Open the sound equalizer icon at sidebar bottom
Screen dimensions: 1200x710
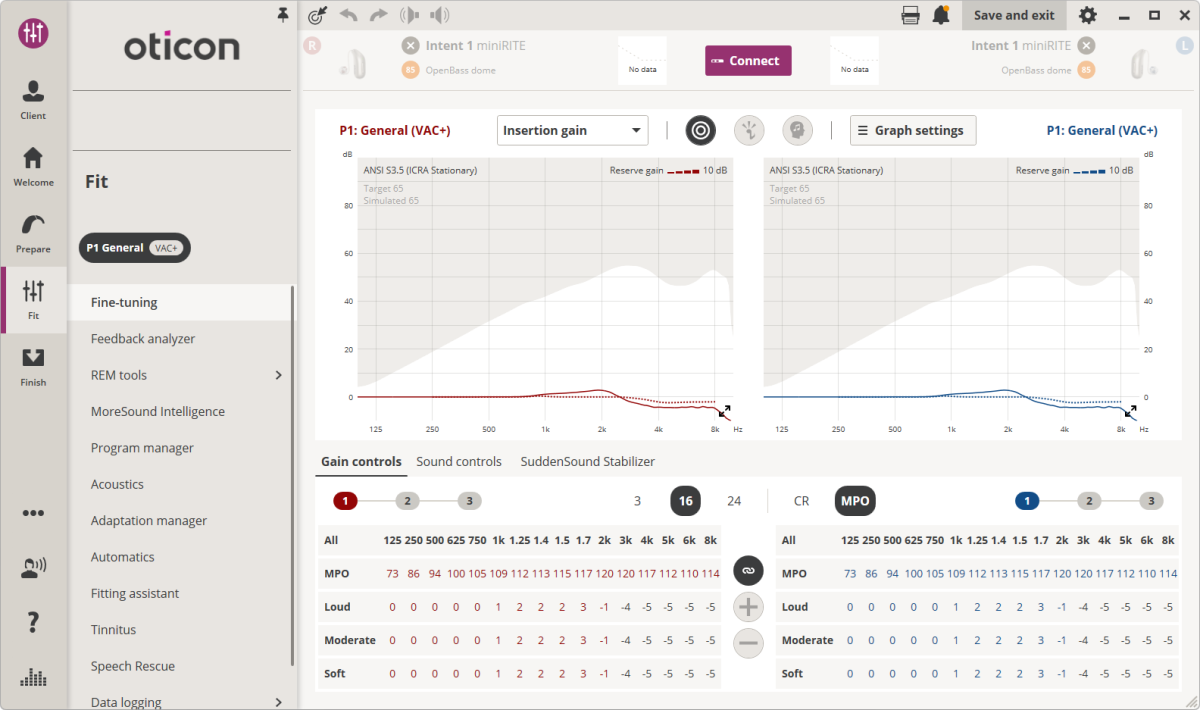pos(33,678)
